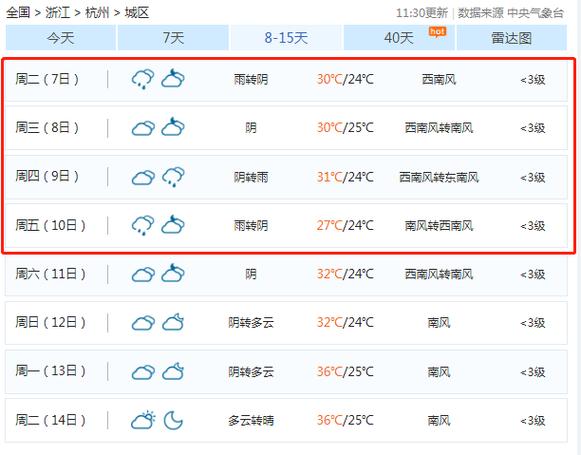Click the night cloud icon for 周三(8日)
The image size is (581, 455).
click(x=173, y=127)
